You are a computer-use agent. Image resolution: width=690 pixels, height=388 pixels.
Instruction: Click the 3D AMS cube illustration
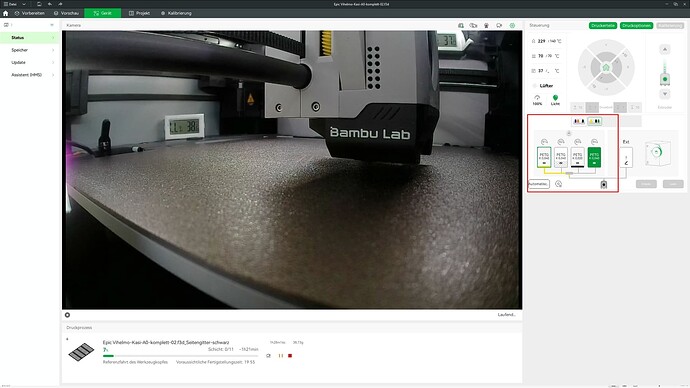click(657, 153)
